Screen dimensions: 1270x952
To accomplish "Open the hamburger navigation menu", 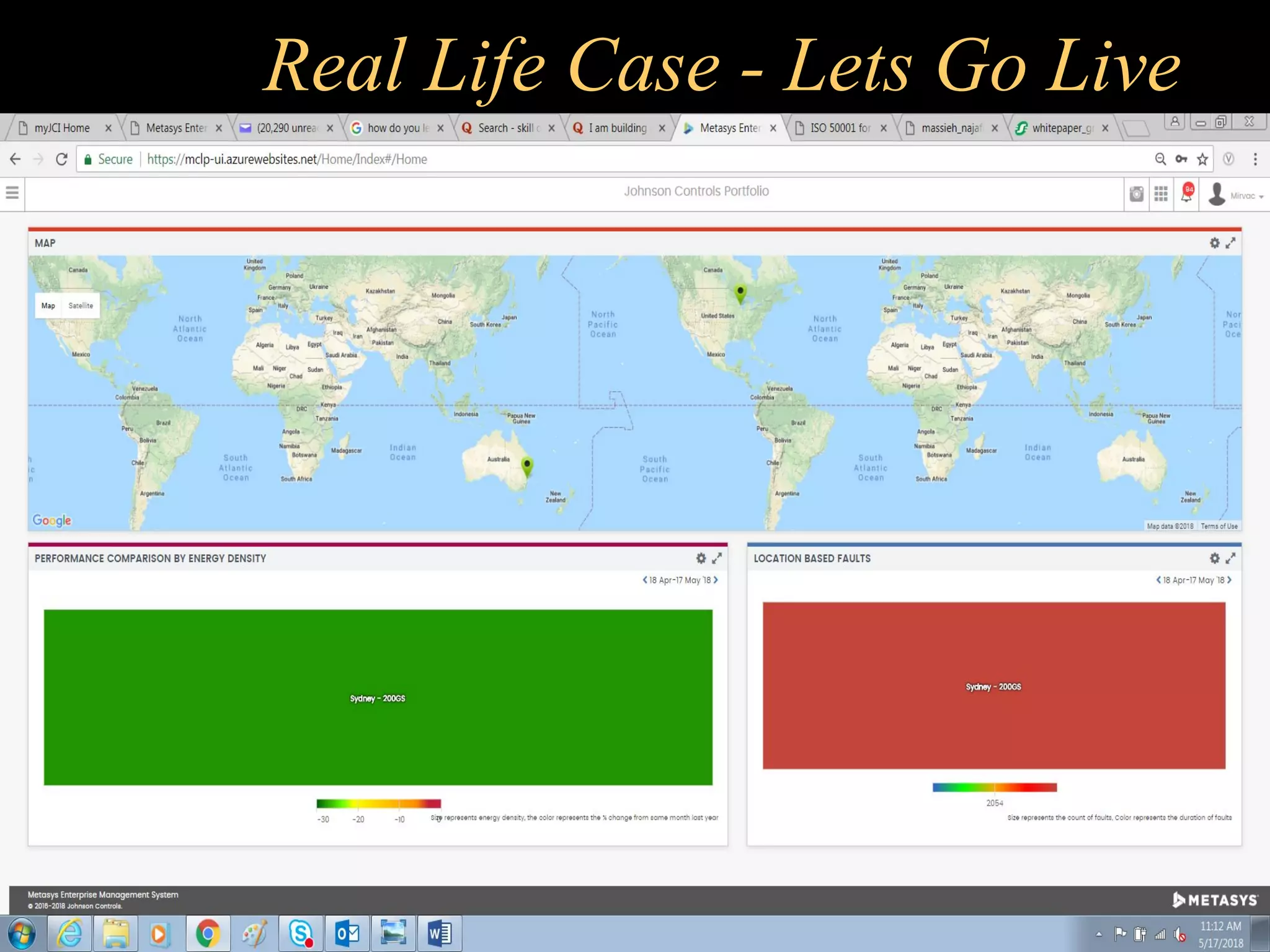I will point(12,193).
